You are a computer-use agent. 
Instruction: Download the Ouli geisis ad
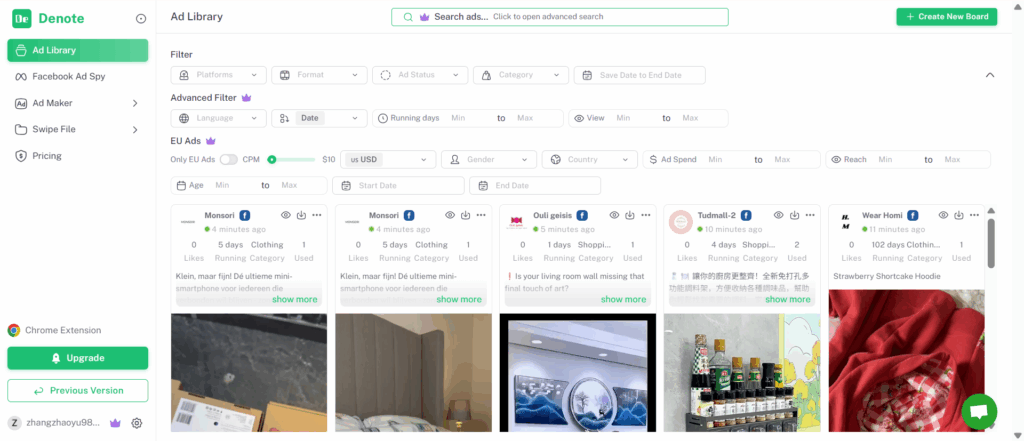(x=630, y=215)
